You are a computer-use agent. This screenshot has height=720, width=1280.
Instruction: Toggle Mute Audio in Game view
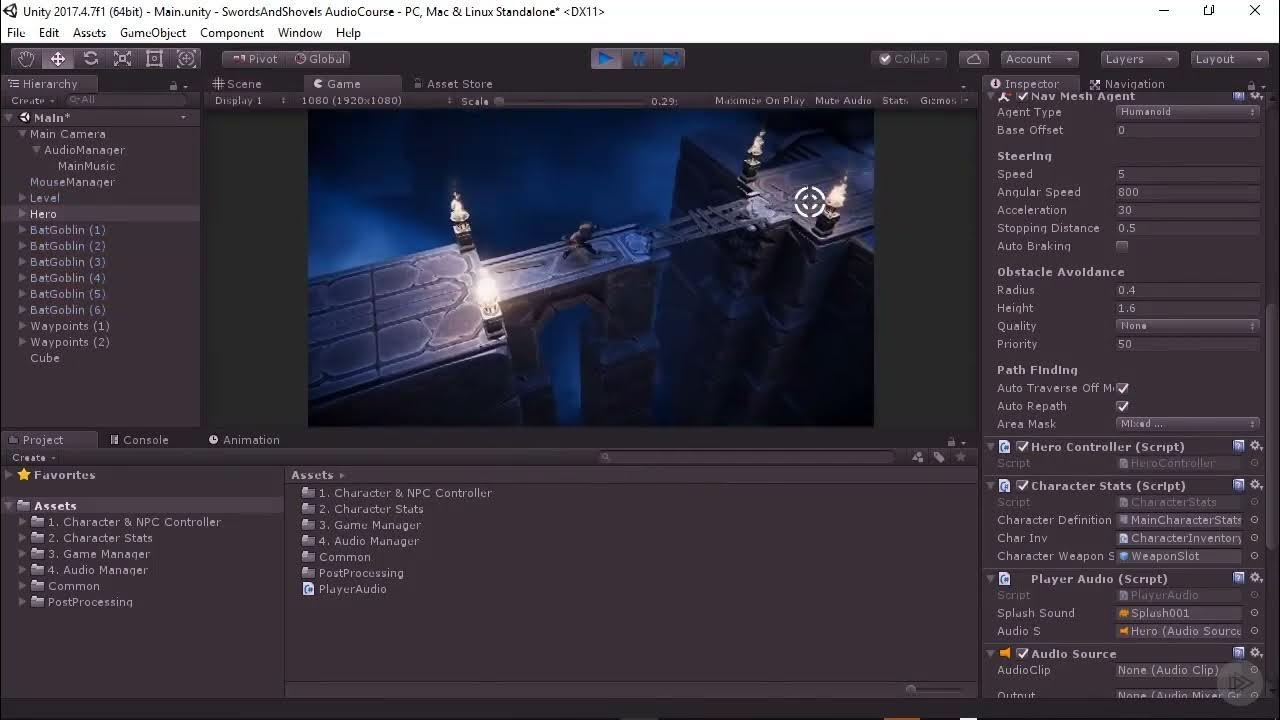[843, 101]
